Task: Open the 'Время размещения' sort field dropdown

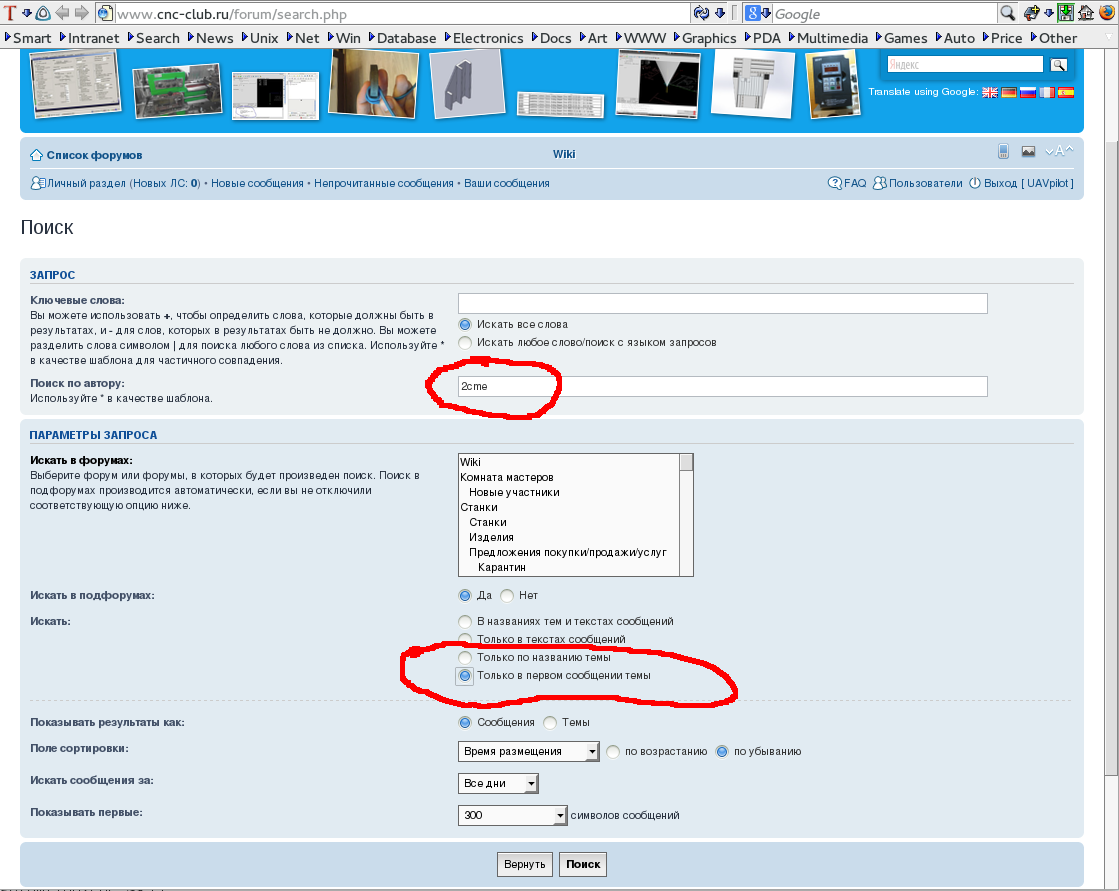Action: (528, 751)
